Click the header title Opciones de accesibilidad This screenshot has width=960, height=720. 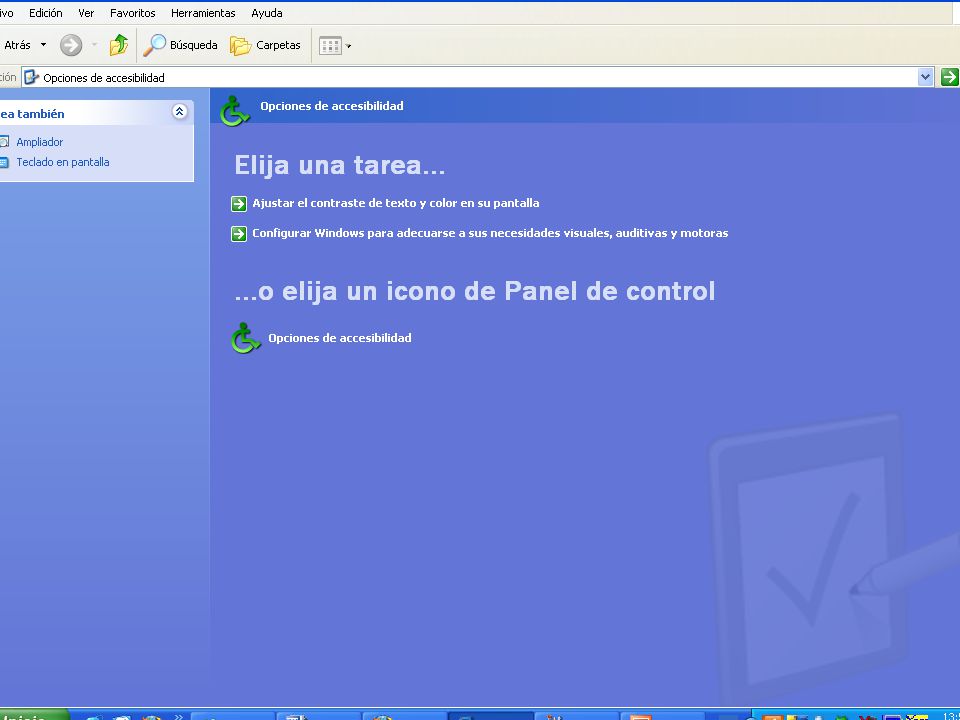(x=332, y=106)
